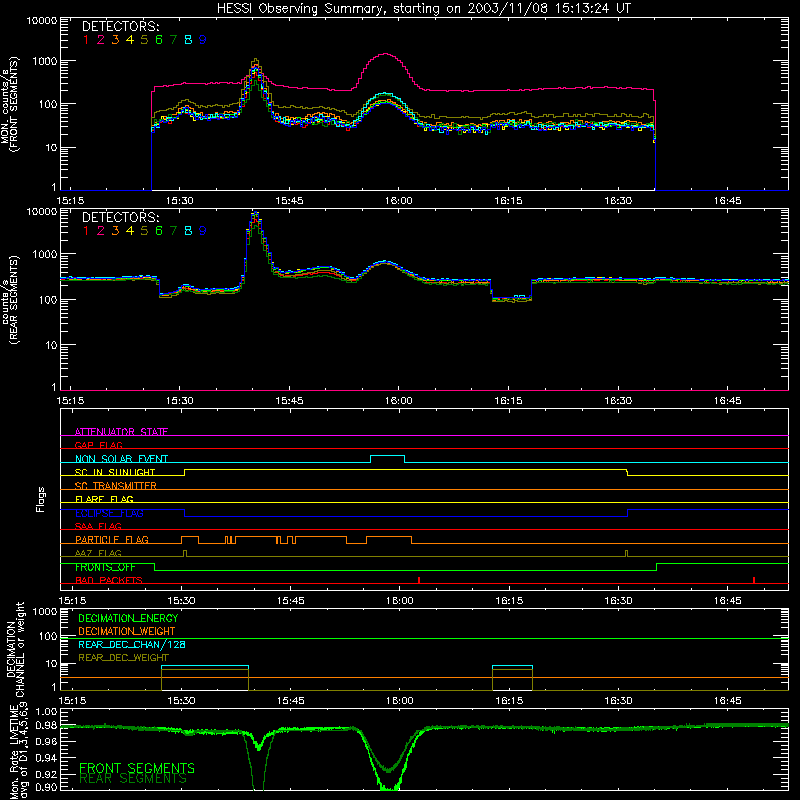
Task: Click red detector '1' in rear segments legend
Action: point(86,231)
